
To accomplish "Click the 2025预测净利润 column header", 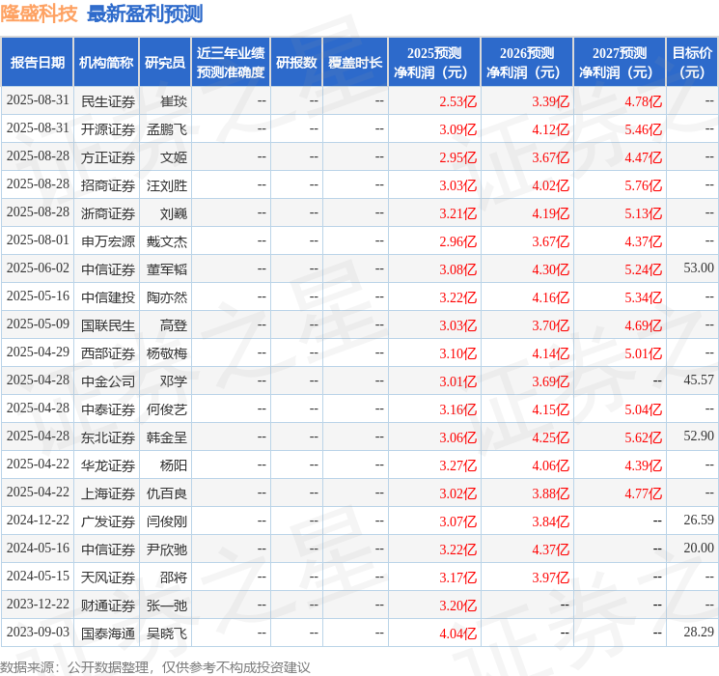I will click(434, 62).
